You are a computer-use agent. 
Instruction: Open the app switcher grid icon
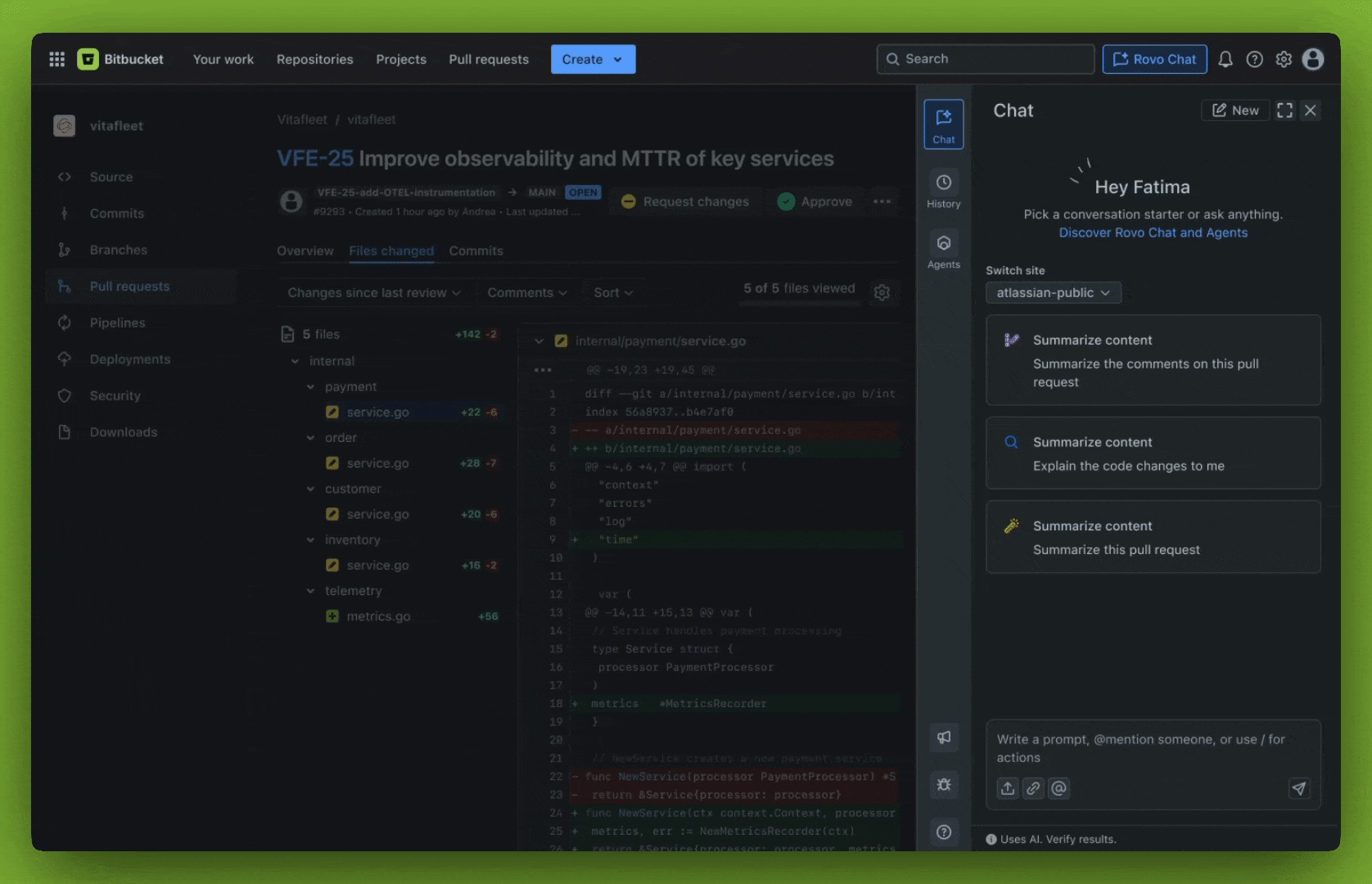click(x=56, y=59)
